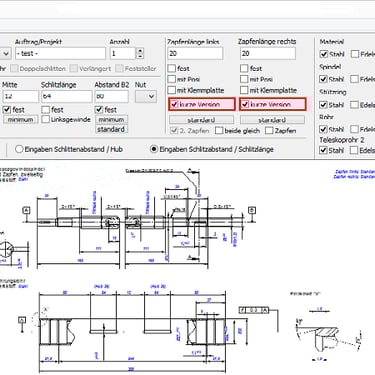Click the Schlitzlänge input field
This screenshot has width=375, height=375.
[x=66, y=96]
